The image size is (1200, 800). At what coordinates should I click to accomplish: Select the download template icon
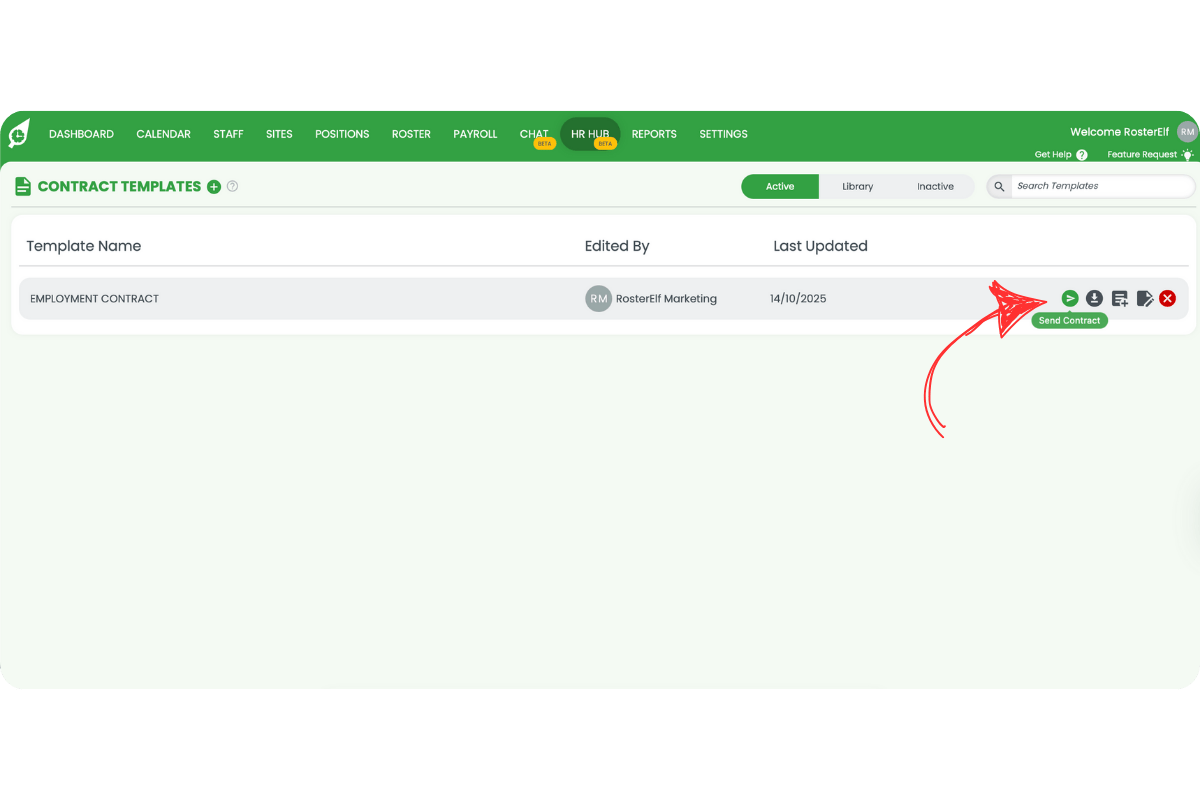pos(1094,298)
